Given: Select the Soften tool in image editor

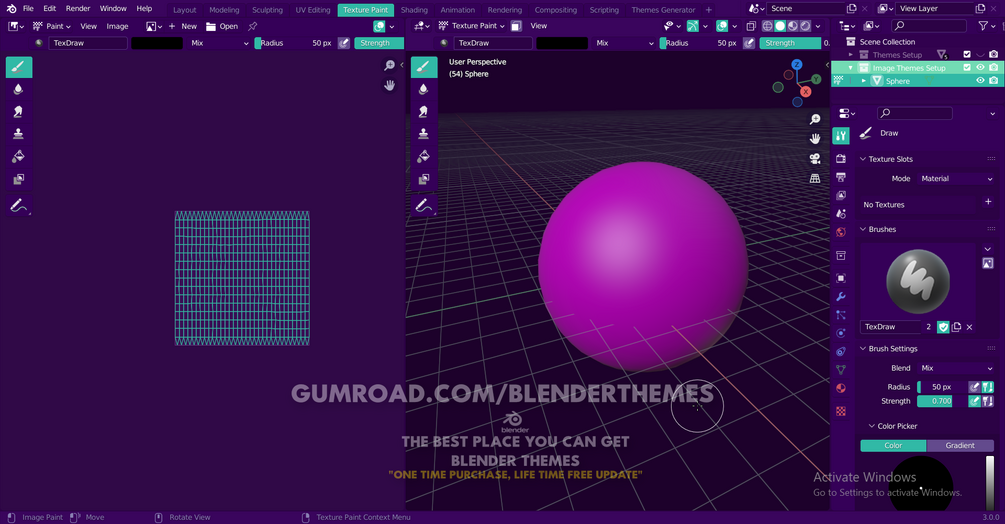Looking at the screenshot, I should (x=19, y=89).
